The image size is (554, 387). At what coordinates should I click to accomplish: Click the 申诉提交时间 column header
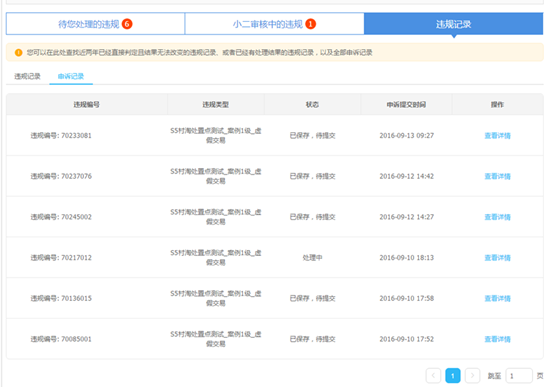tap(406, 104)
